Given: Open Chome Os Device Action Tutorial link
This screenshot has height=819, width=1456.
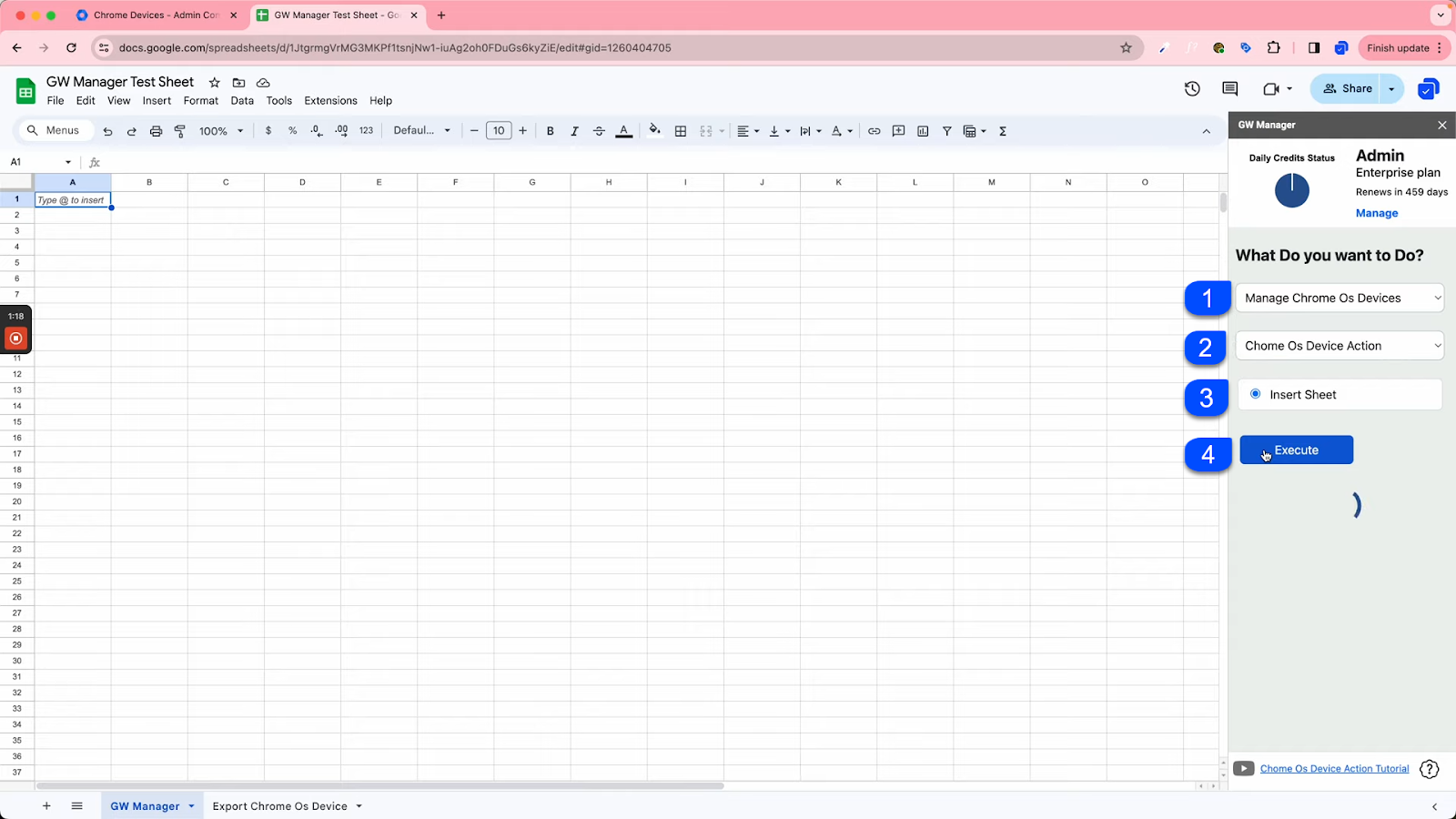Looking at the screenshot, I should [x=1334, y=769].
